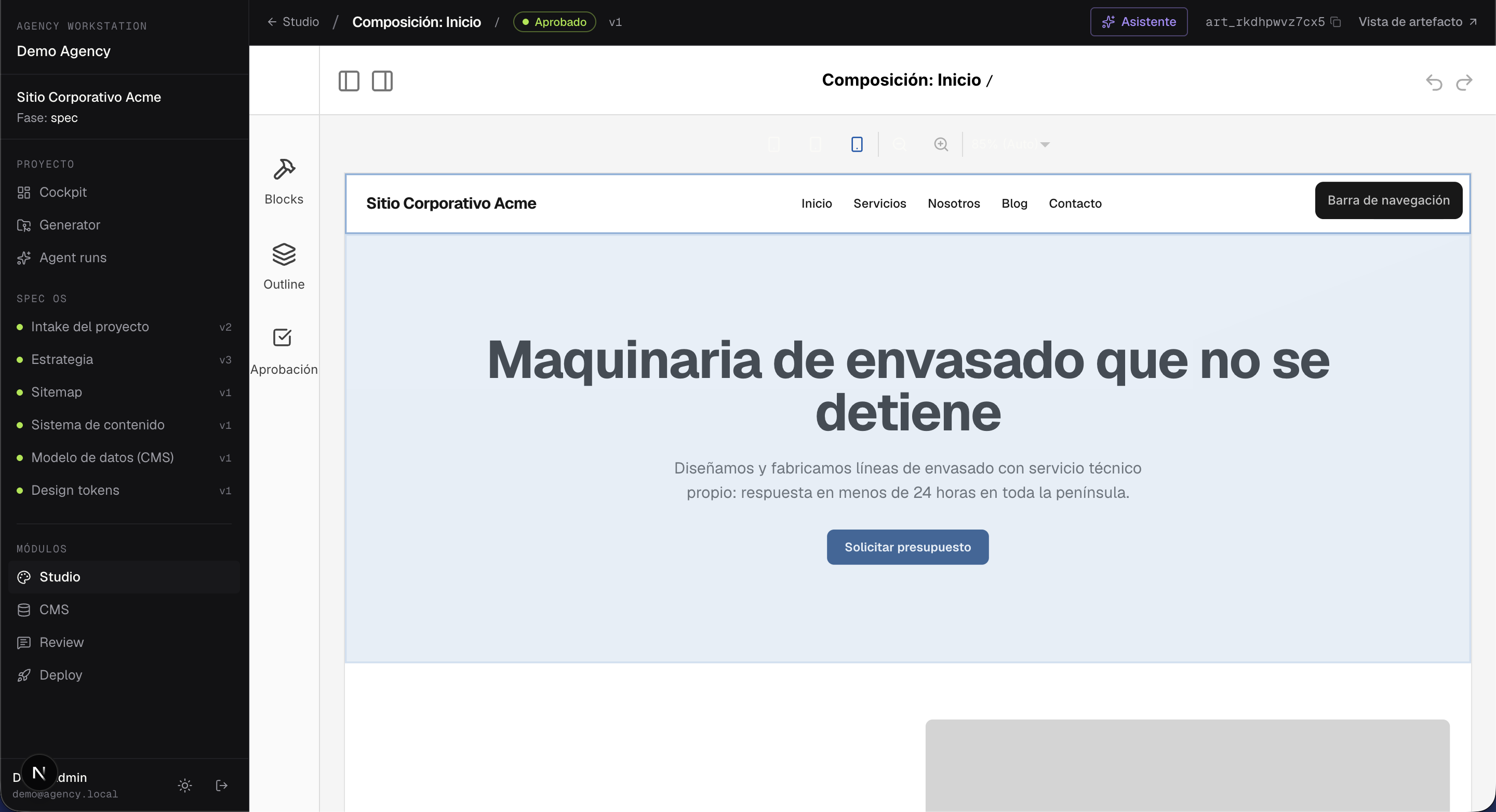Click the Contacto nav link in preview

click(x=1075, y=203)
